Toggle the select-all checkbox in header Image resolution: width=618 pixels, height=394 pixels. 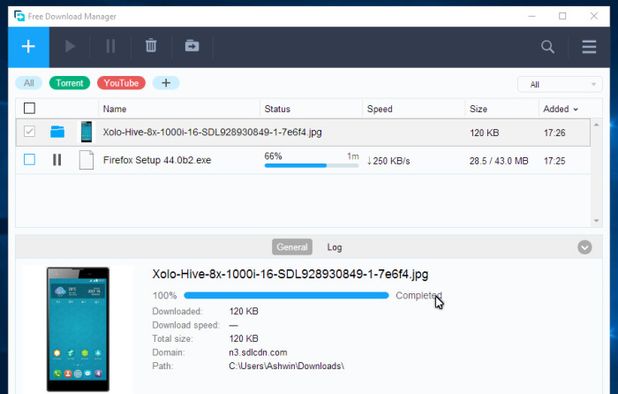click(30, 108)
